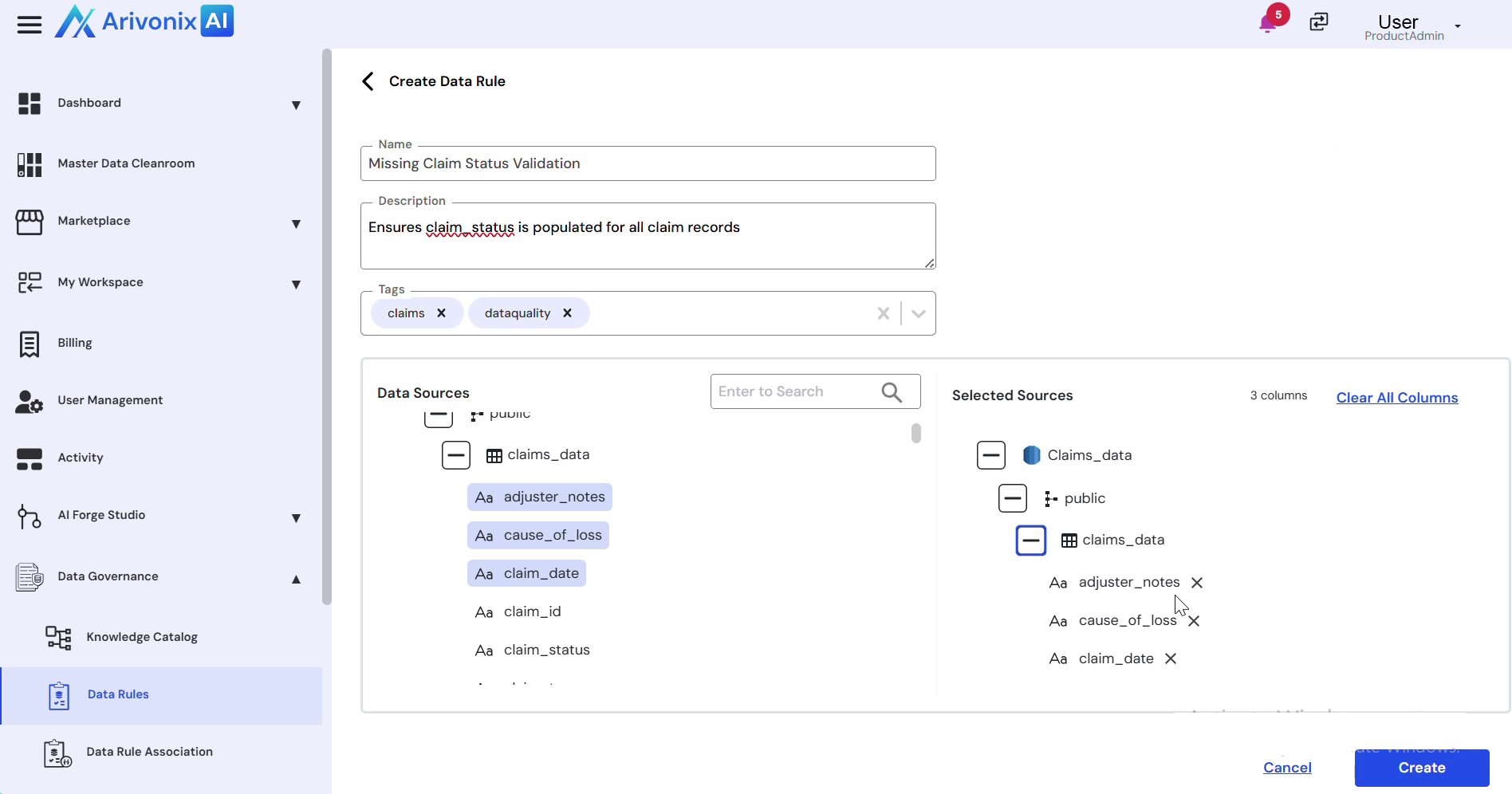Click the Data Sources list scrollbar
The height and width of the screenshot is (794, 1512).
pyautogui.click(x=916, y=433)
